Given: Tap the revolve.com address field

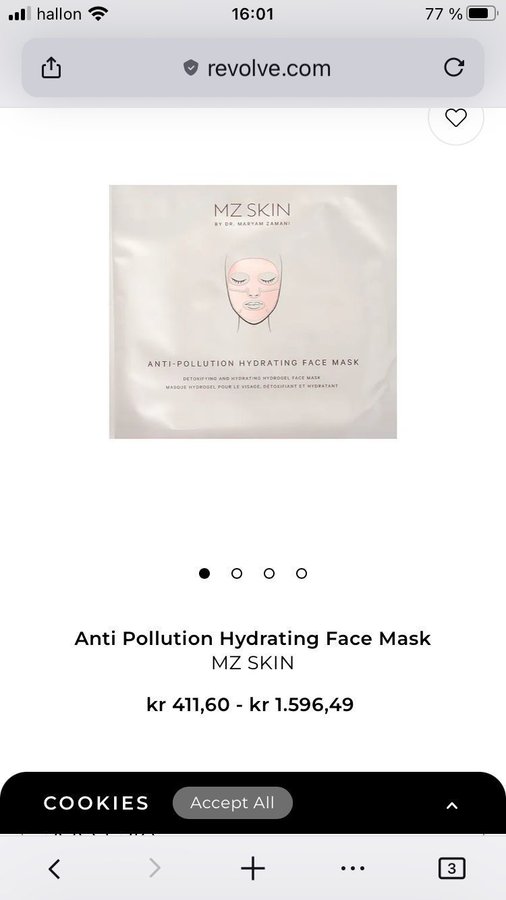Looking at the screenshot, I should tap(253, 68).
